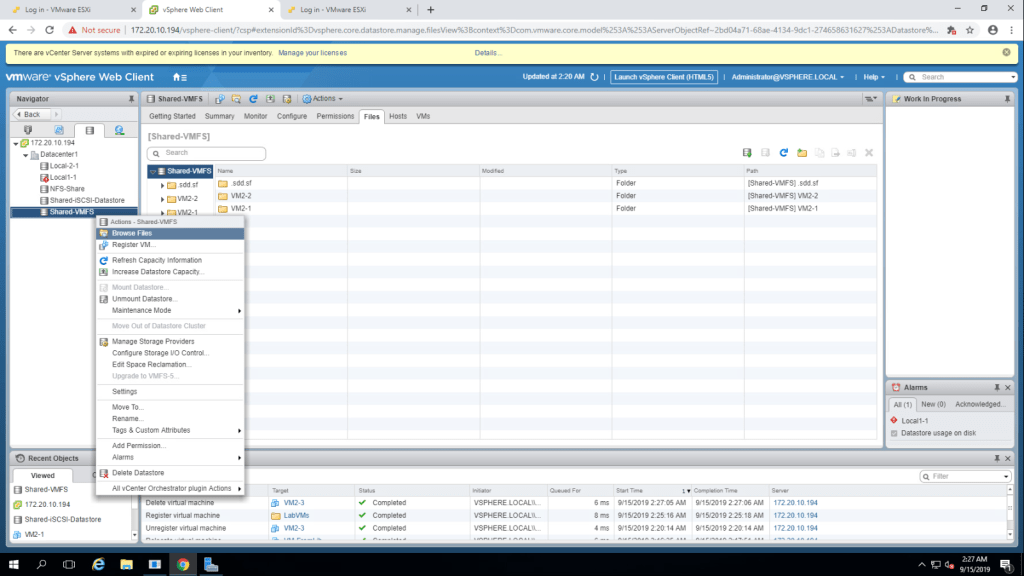Click the Manage your licenses link

click(x=312, y=52)
